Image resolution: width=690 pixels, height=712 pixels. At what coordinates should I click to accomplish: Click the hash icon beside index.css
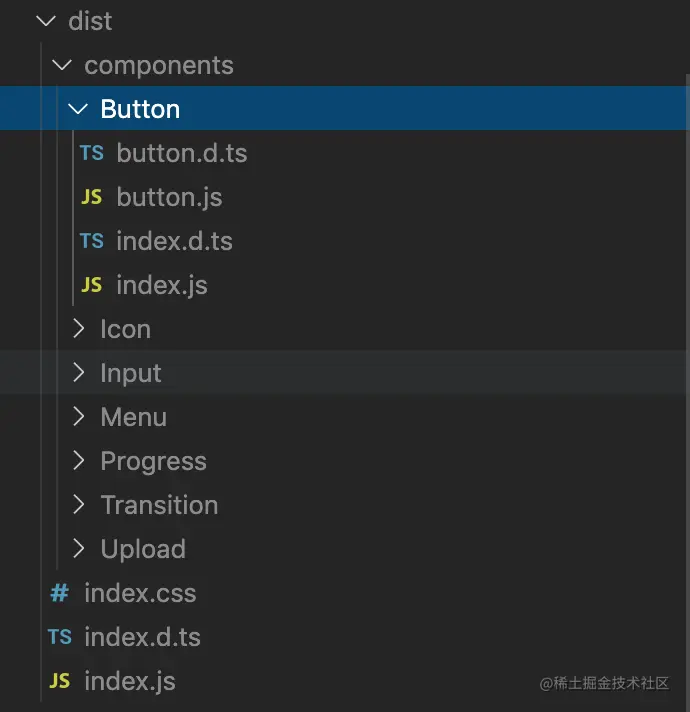pos(60,593)
